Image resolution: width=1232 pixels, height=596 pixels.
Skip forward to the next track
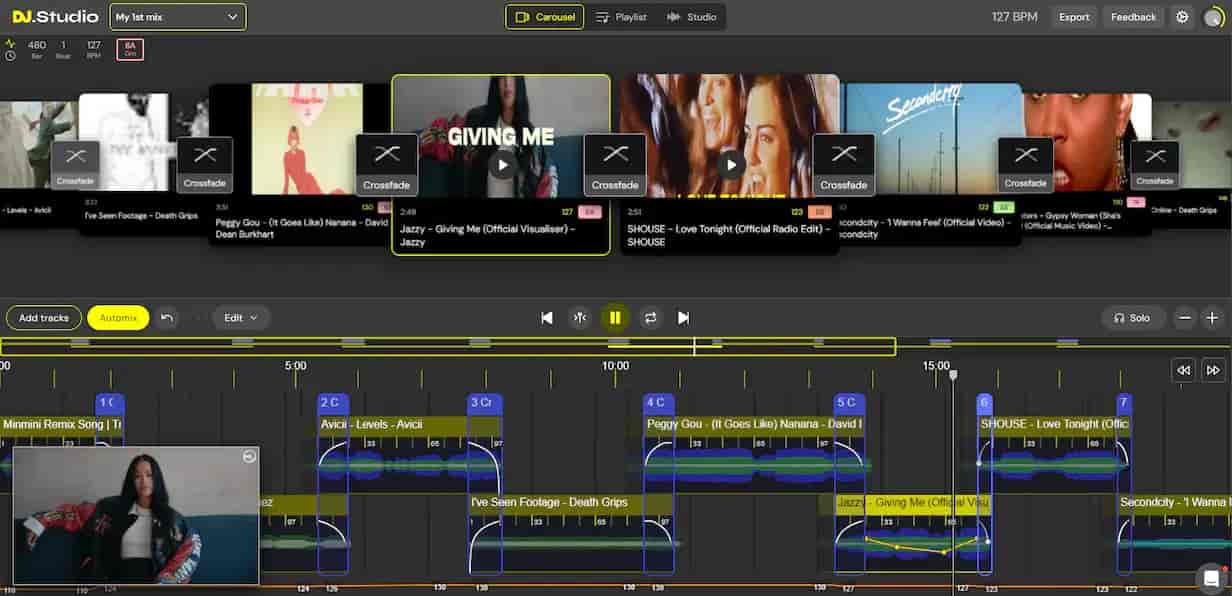pos(684,317)
